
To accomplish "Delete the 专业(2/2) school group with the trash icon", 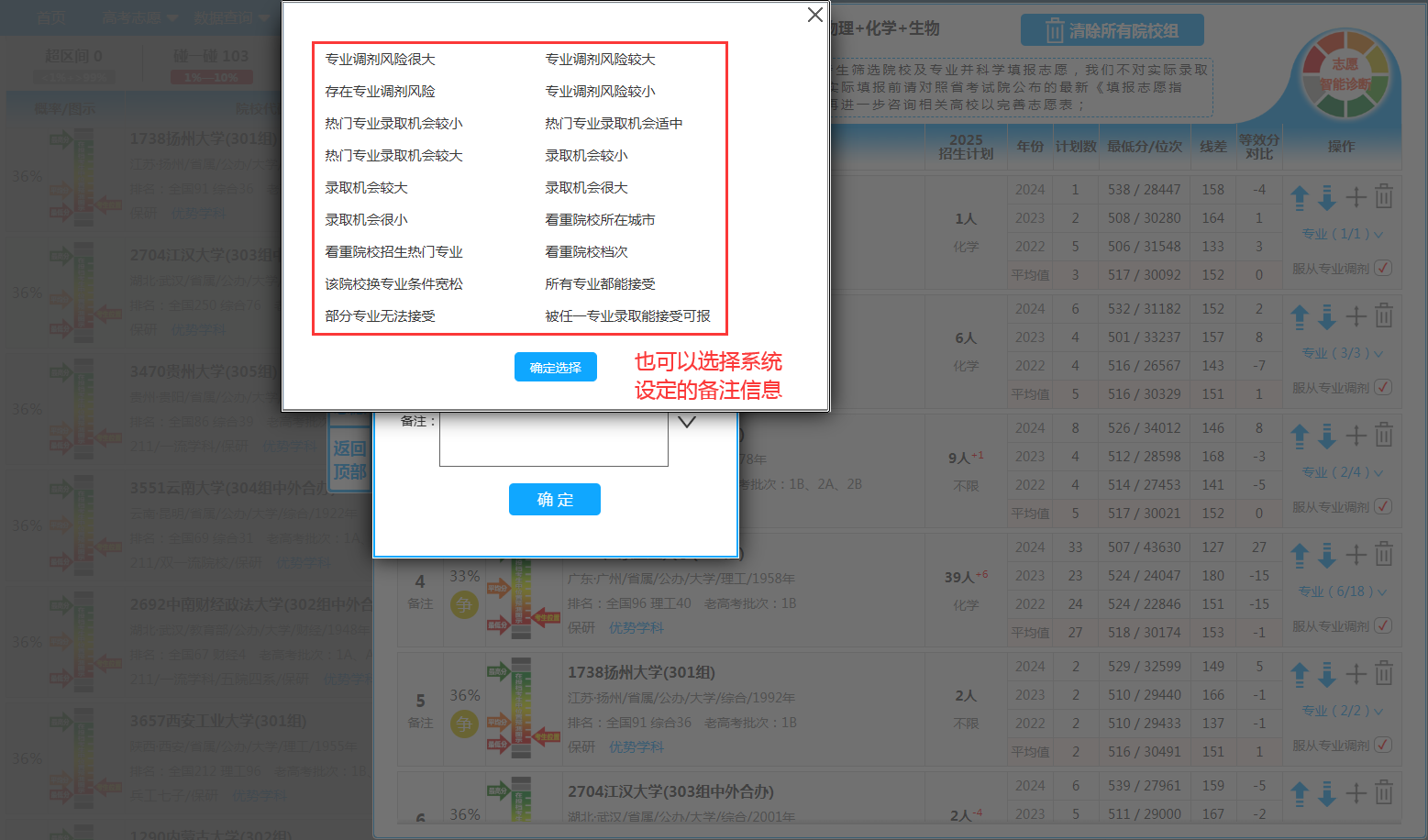I will 1384,674.
